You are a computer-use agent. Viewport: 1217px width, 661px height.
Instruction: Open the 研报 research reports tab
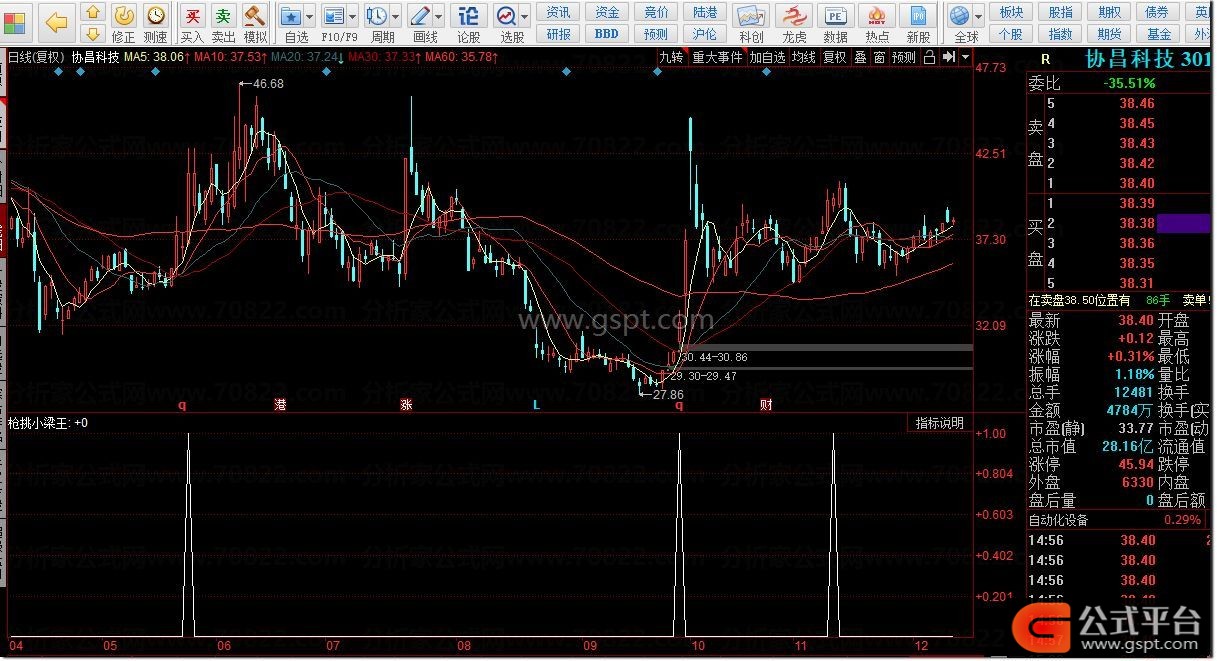559,34
